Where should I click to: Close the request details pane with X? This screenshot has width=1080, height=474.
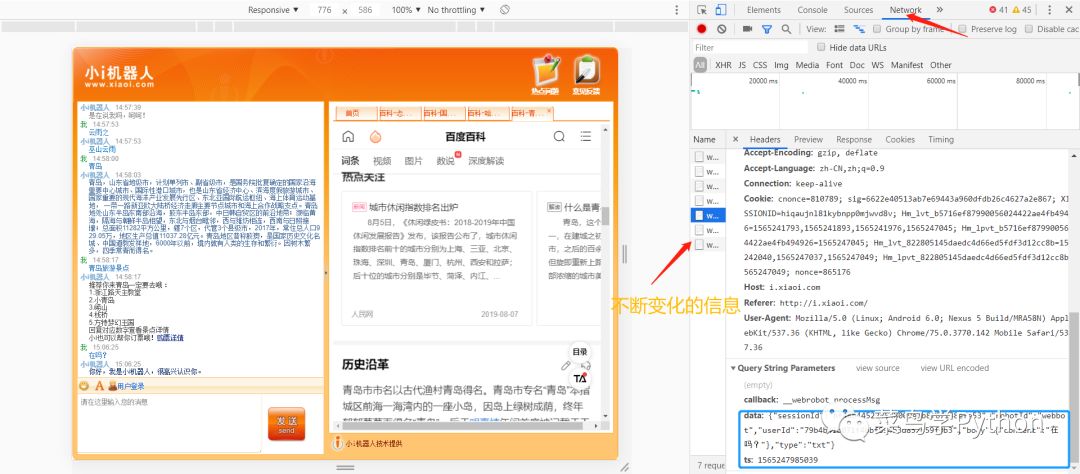tap(735, 139)
